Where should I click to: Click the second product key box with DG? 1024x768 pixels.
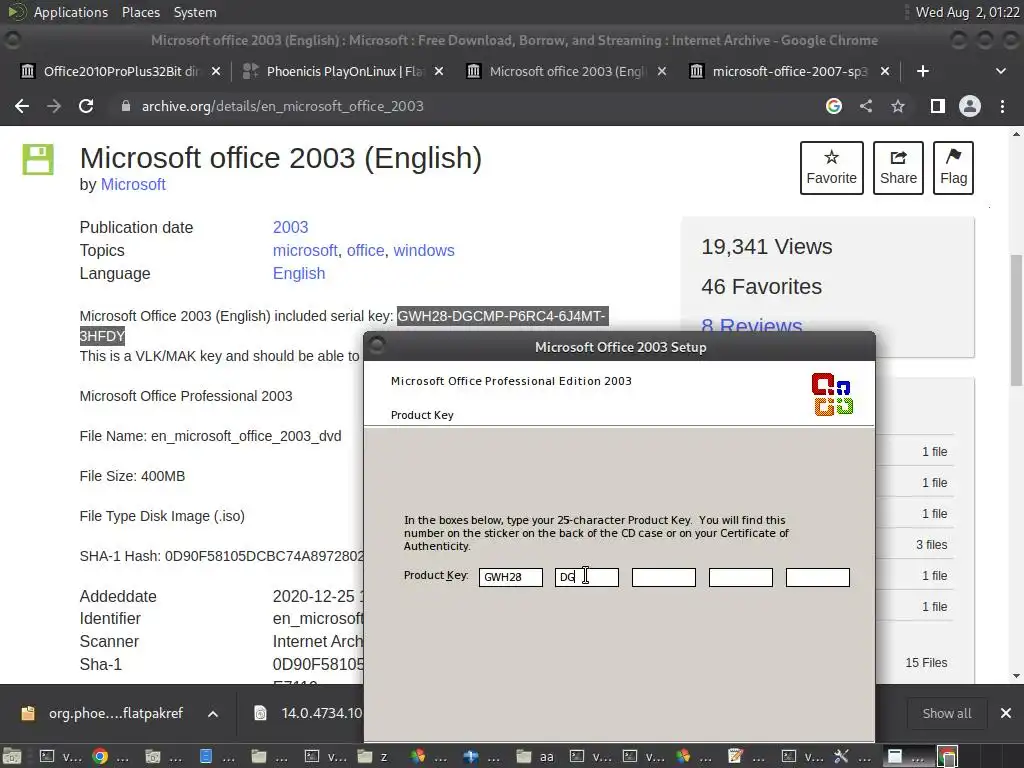click(587, 577)
